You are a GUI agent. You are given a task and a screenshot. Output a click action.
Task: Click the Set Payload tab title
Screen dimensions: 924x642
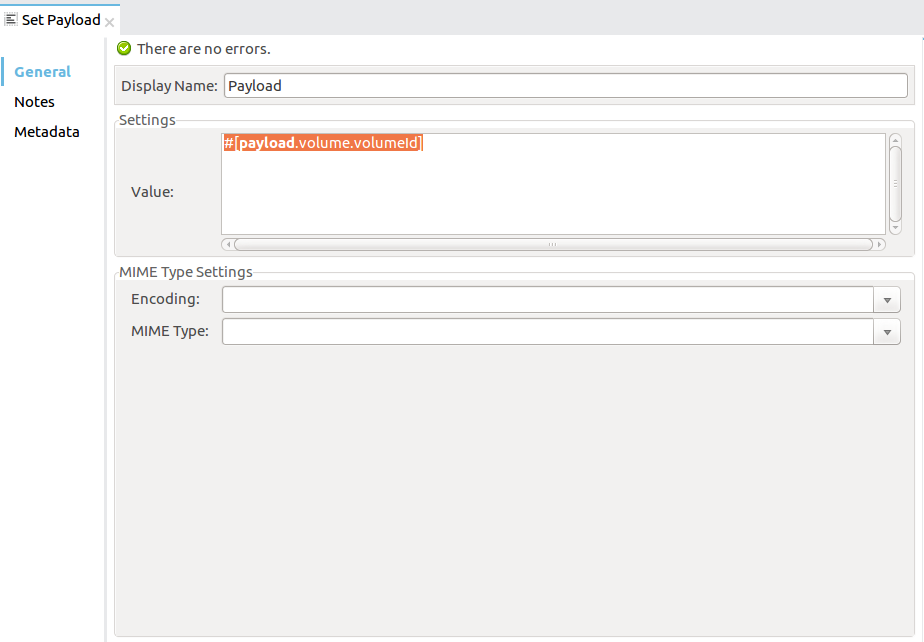pyautogui.click(x=61, y=20)
